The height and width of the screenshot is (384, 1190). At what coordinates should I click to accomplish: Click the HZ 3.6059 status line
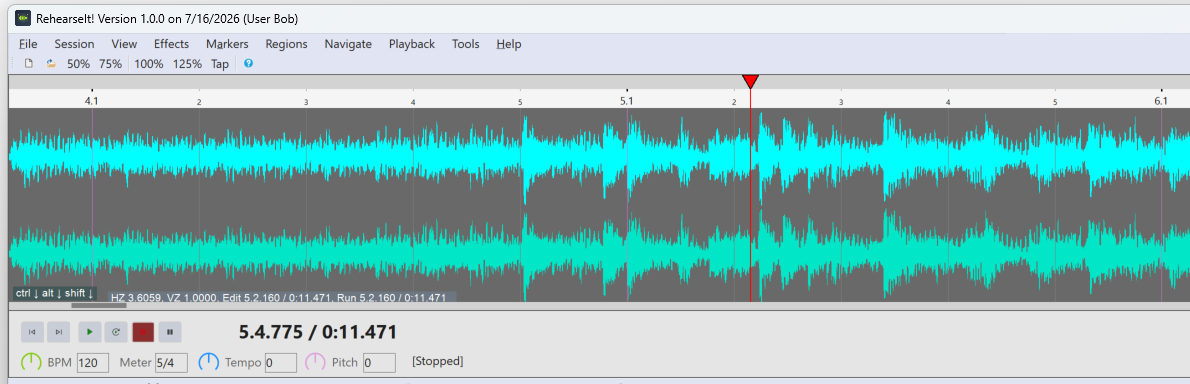278,297
